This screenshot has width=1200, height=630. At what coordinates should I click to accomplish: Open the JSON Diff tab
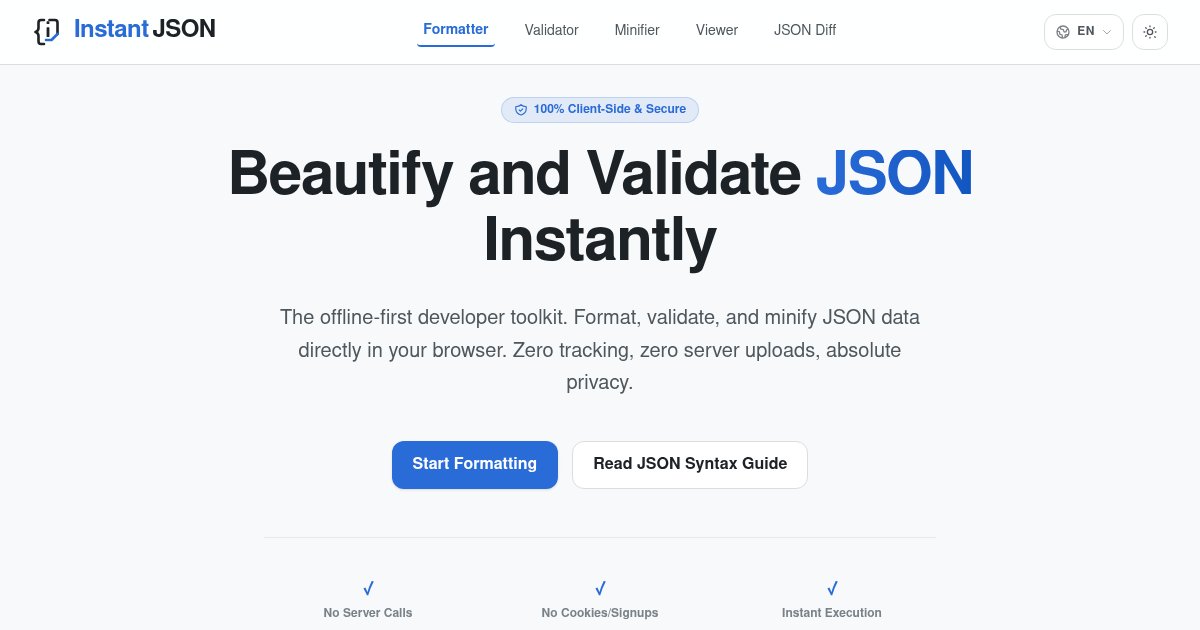(x=805, y=30)
